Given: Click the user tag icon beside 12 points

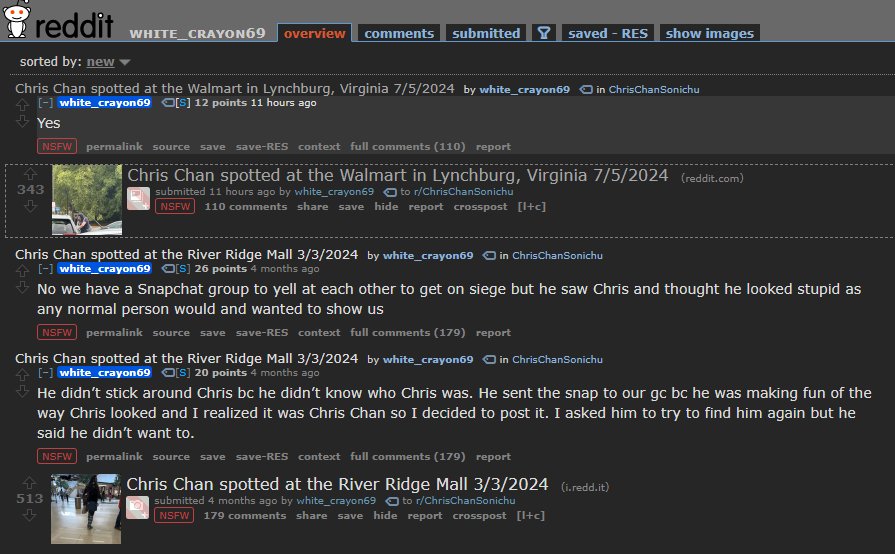Looking at the screenshot, I should coord(168,103).
